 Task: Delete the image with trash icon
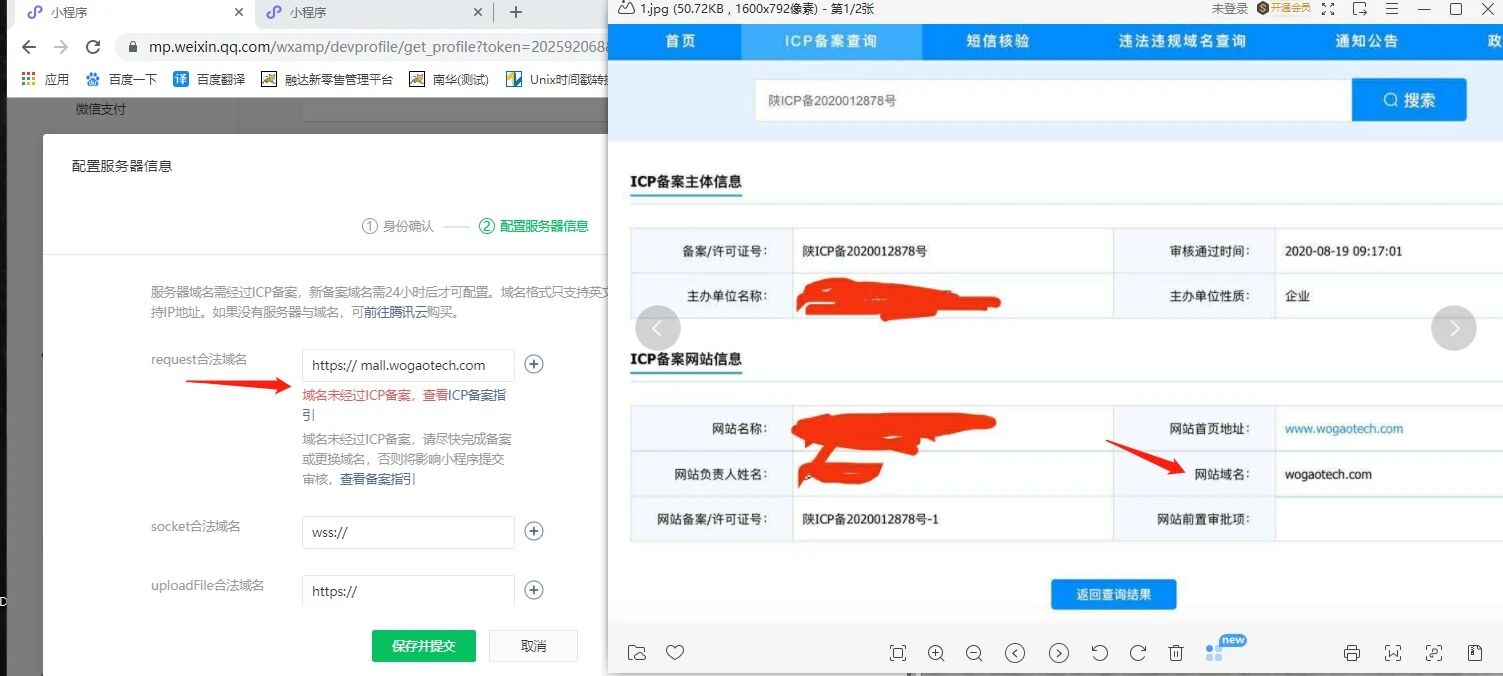[1176, 653]
